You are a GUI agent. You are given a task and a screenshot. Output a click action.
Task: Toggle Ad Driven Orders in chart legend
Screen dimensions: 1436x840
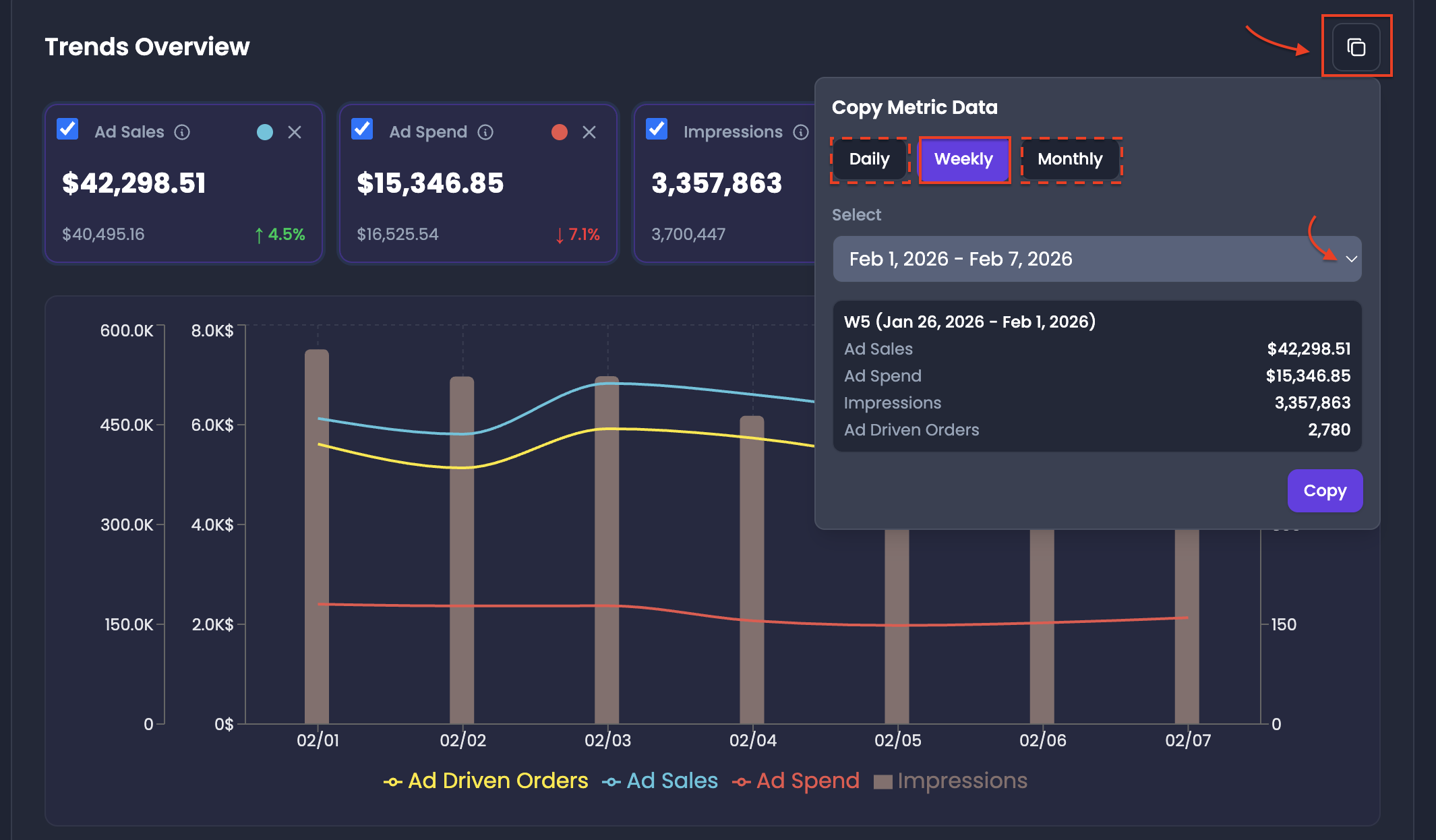click(x=486, y=781)
